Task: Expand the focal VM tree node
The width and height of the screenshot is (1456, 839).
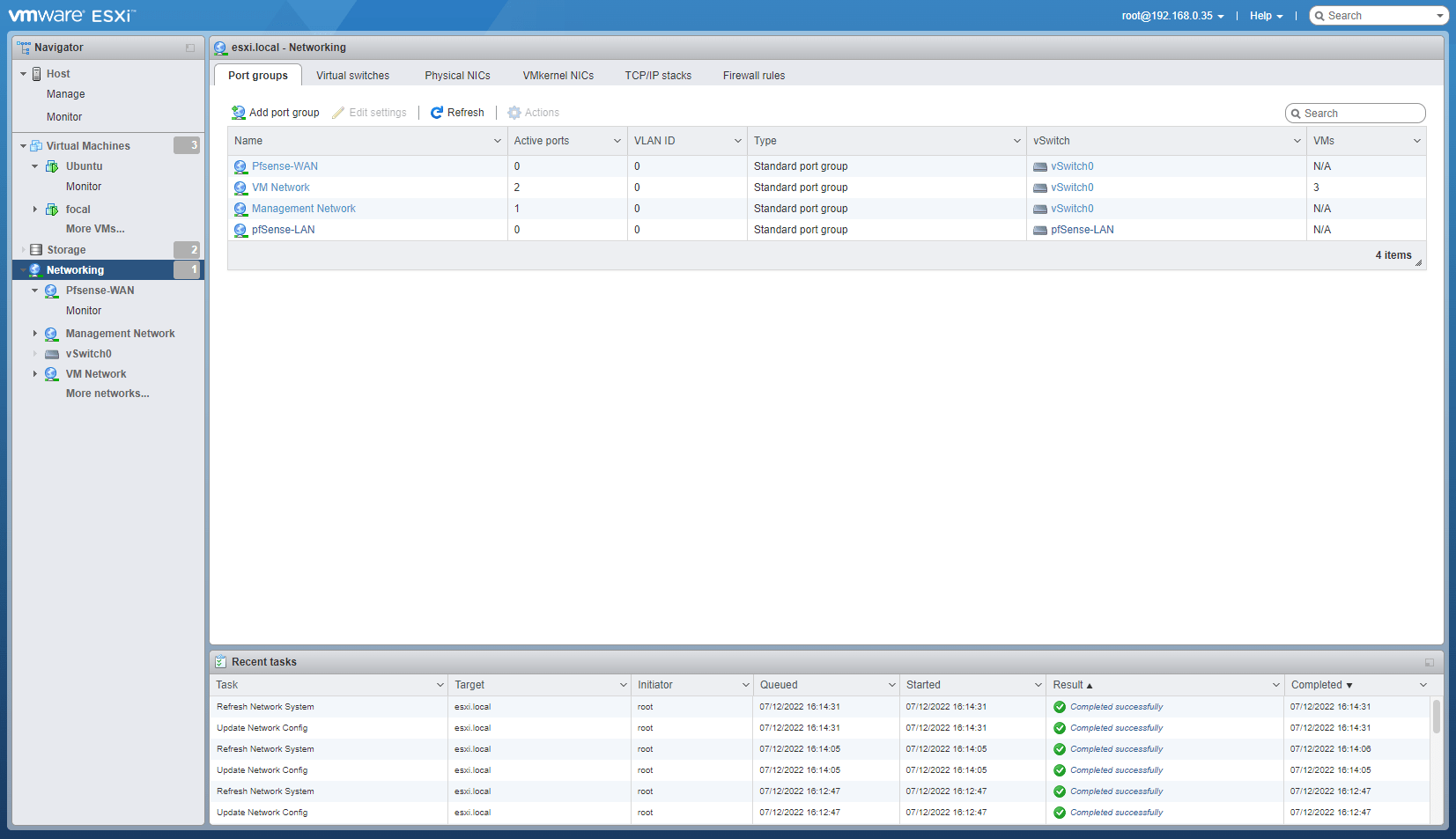Action: [35, 210]
